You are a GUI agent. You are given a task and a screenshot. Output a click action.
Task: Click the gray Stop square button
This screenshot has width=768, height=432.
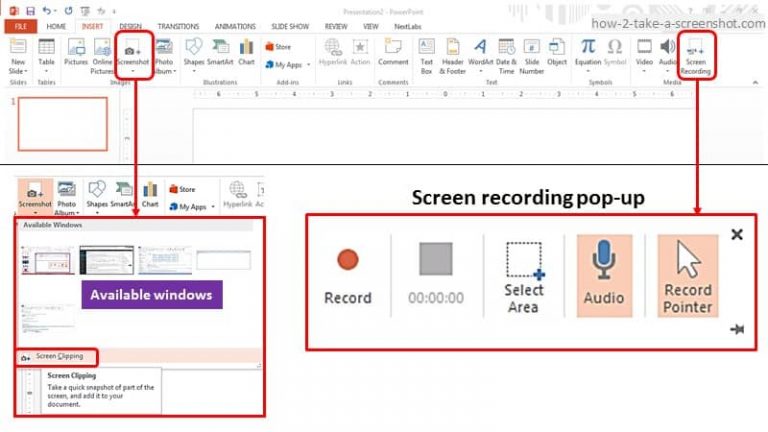coord(435,259)
